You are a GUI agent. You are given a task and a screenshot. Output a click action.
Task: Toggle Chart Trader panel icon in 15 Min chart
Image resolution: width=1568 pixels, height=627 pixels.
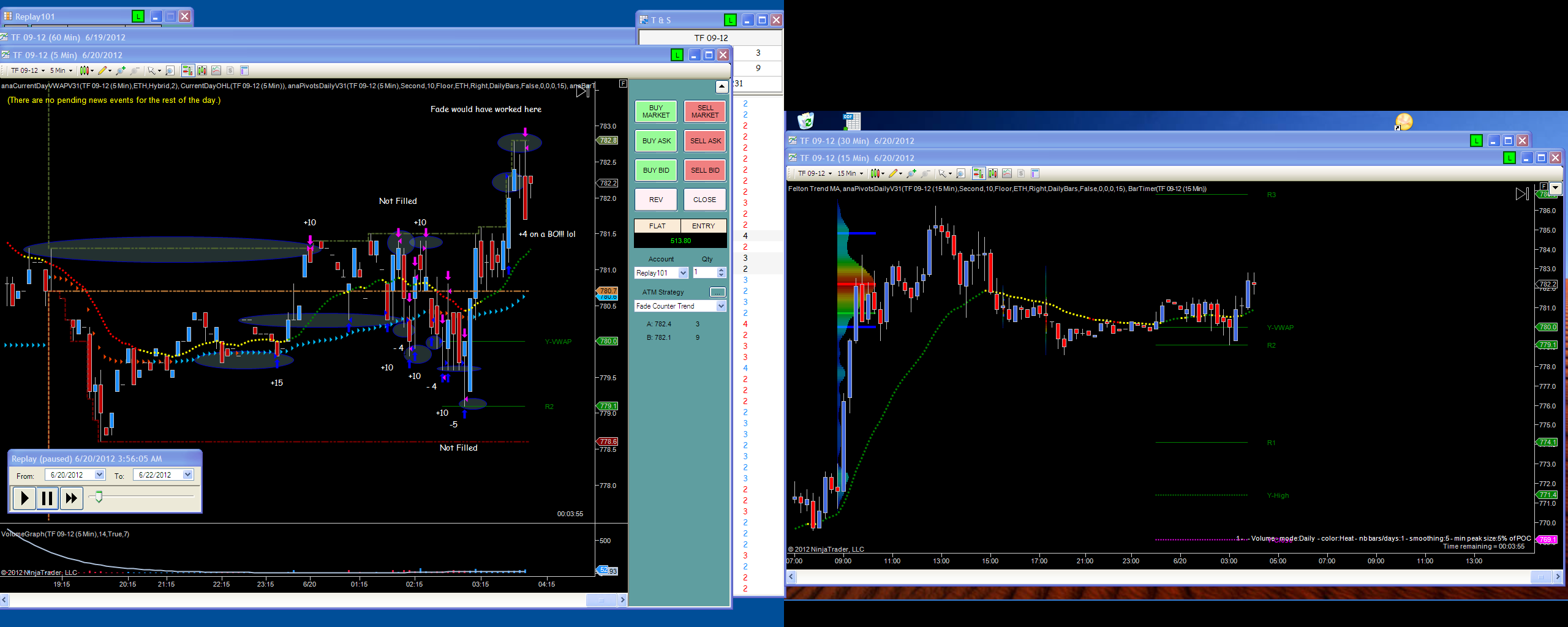[978, 173]
